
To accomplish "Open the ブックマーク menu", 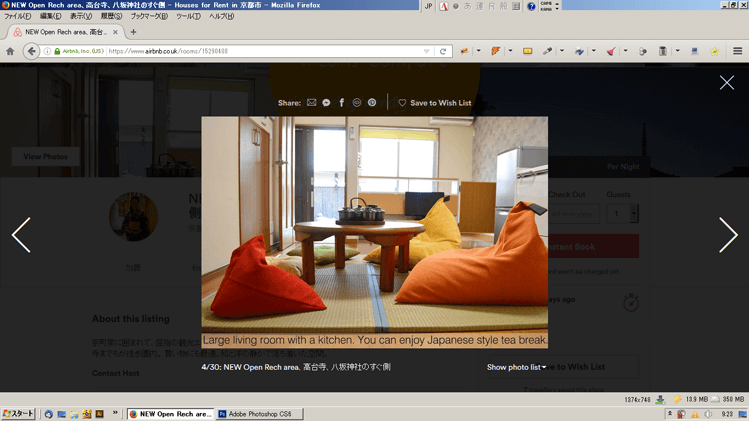I will pyautogui.click(x=149, y=17).
